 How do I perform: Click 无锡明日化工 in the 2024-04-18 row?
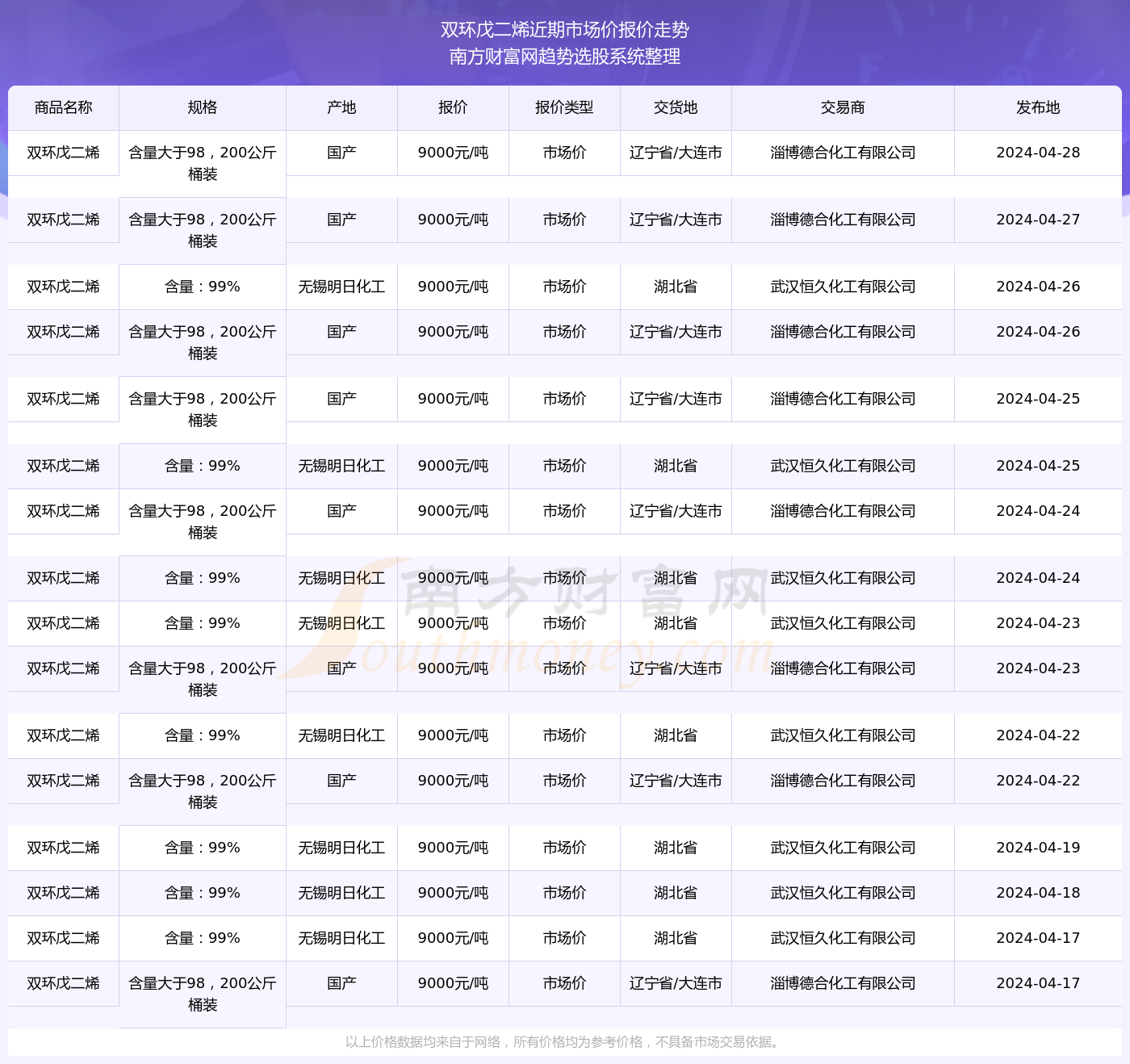[341, 893]
